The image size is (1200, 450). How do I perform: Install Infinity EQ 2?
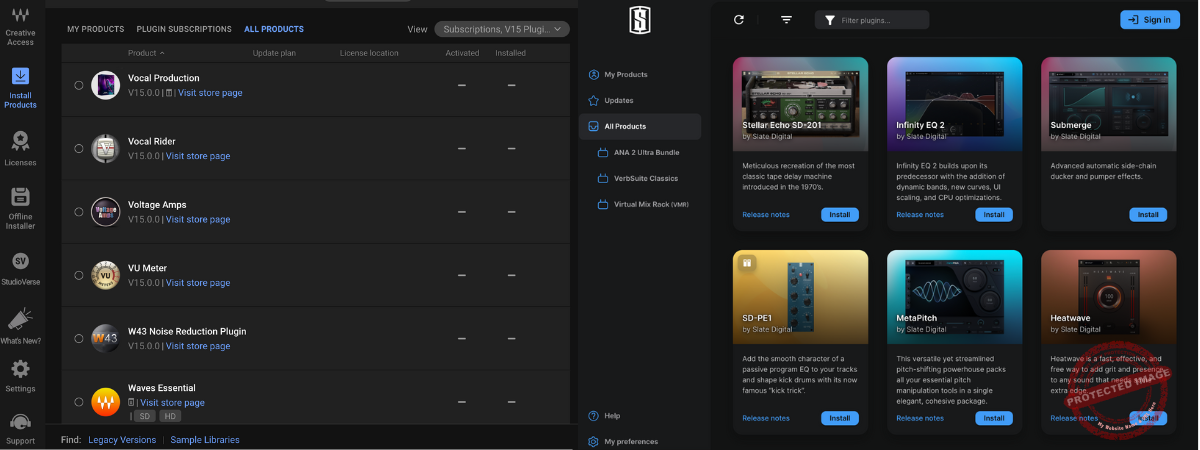click(993, 214)
